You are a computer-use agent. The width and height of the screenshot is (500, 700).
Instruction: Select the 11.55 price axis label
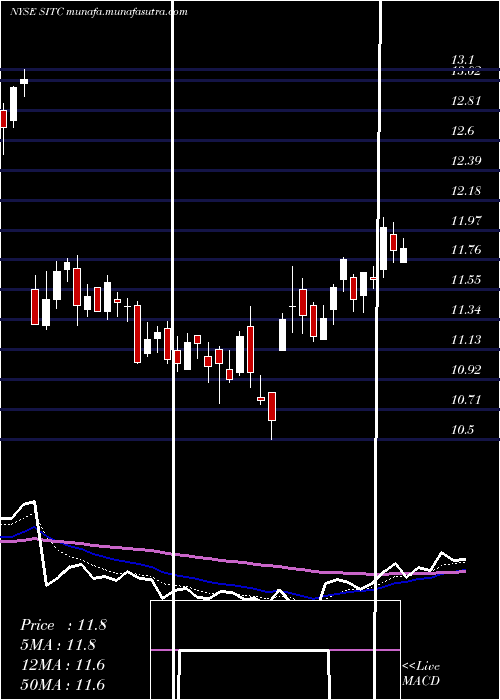point(466,280)
